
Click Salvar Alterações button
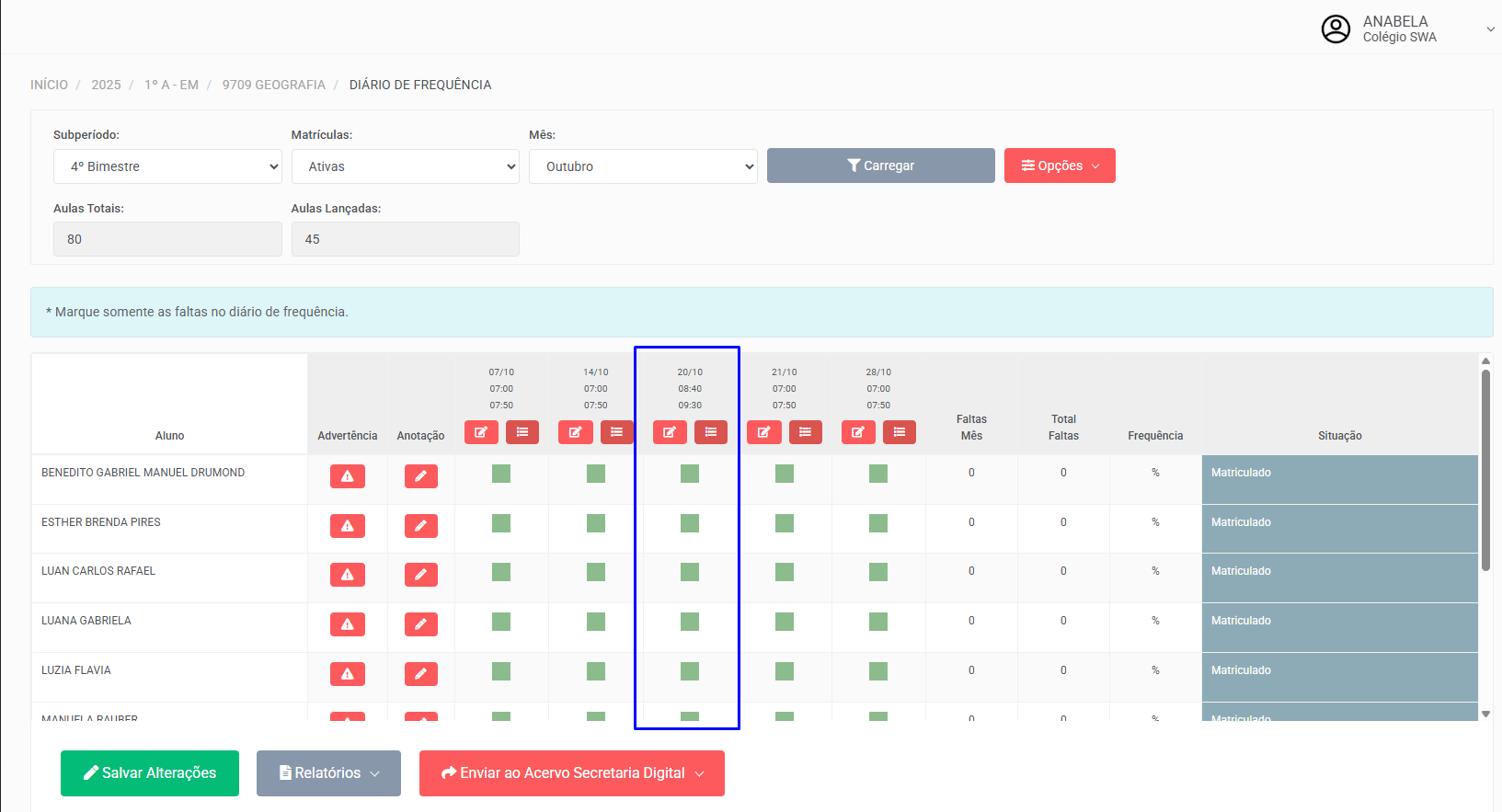[x=150, y=773]
